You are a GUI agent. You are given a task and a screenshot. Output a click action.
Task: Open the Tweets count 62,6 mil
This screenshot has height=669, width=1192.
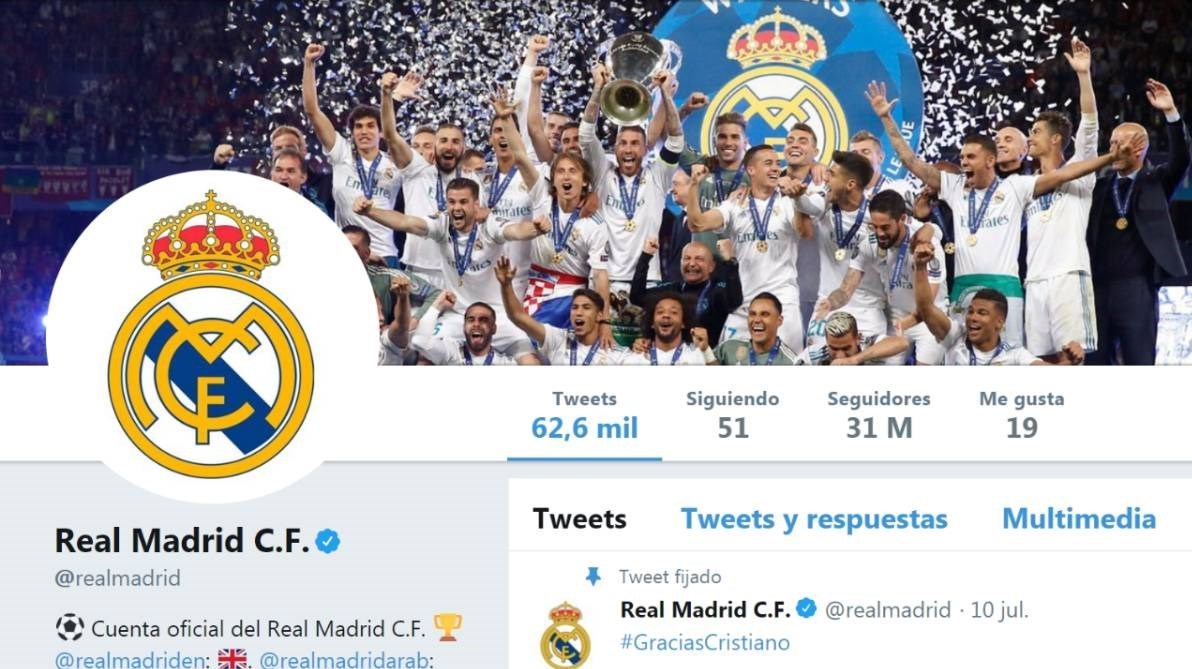click(x=584, y=415)
